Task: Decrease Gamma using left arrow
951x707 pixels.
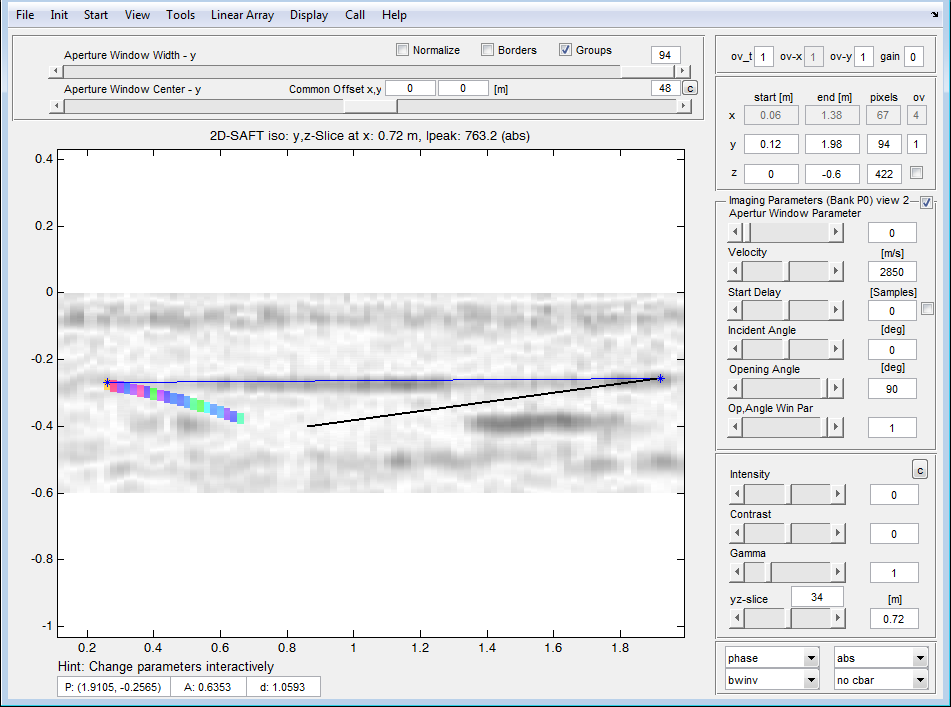Action: pyautogui.click(x=737, y=572)
